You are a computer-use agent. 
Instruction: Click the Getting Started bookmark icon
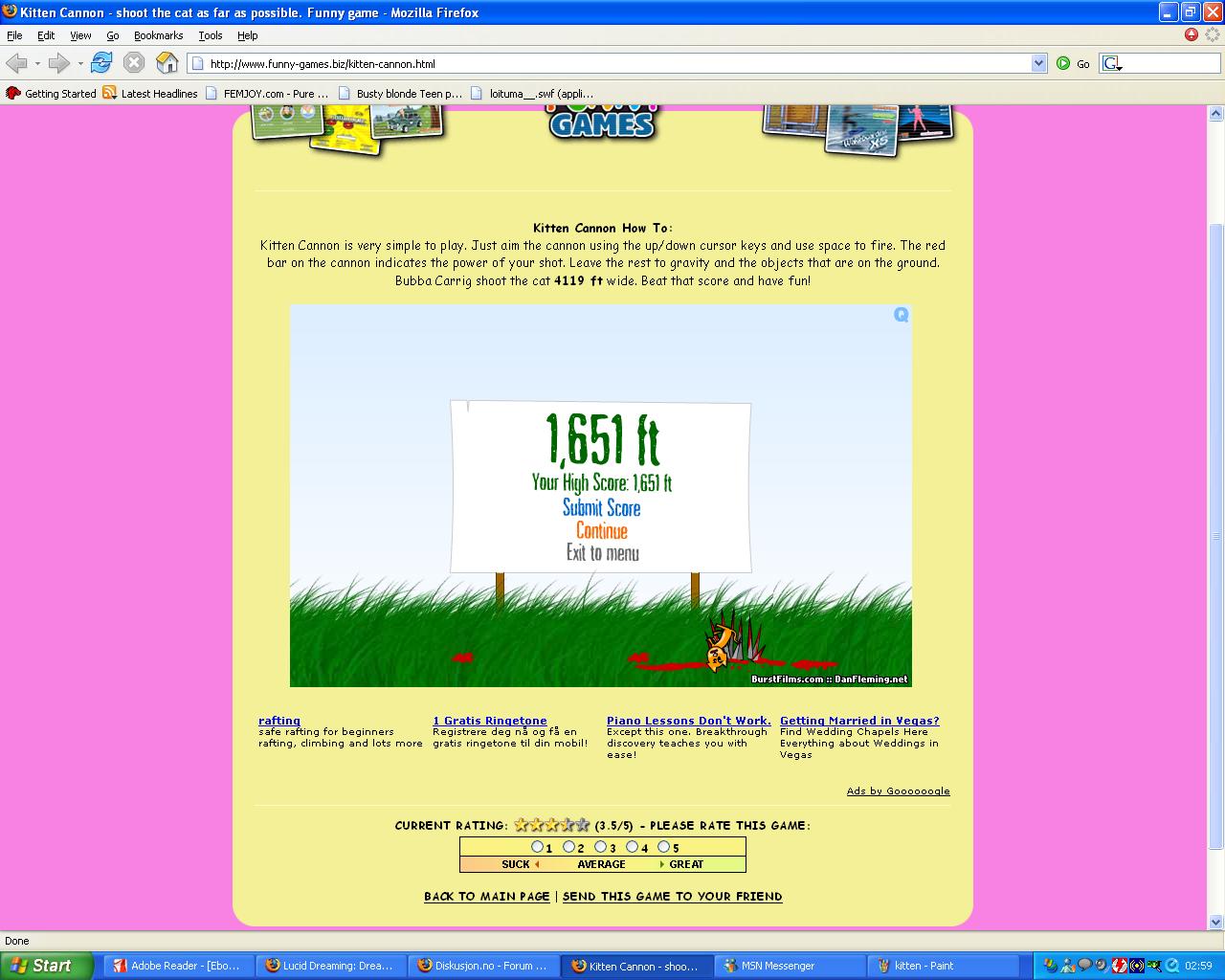click(13, 93)
